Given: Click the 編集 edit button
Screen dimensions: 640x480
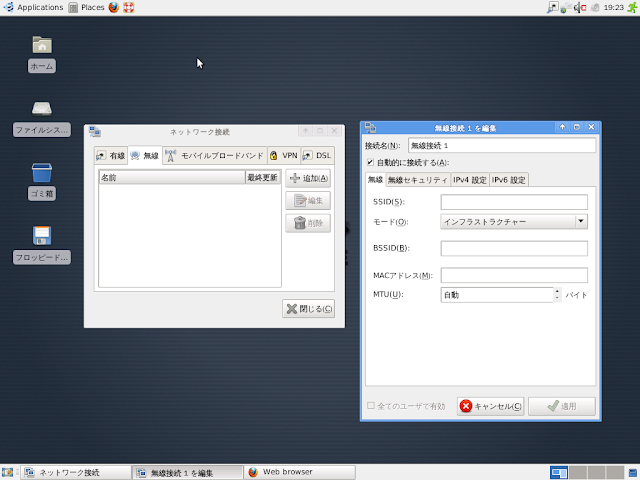Looking at the screenshot, I should click(x=308, y=200).
